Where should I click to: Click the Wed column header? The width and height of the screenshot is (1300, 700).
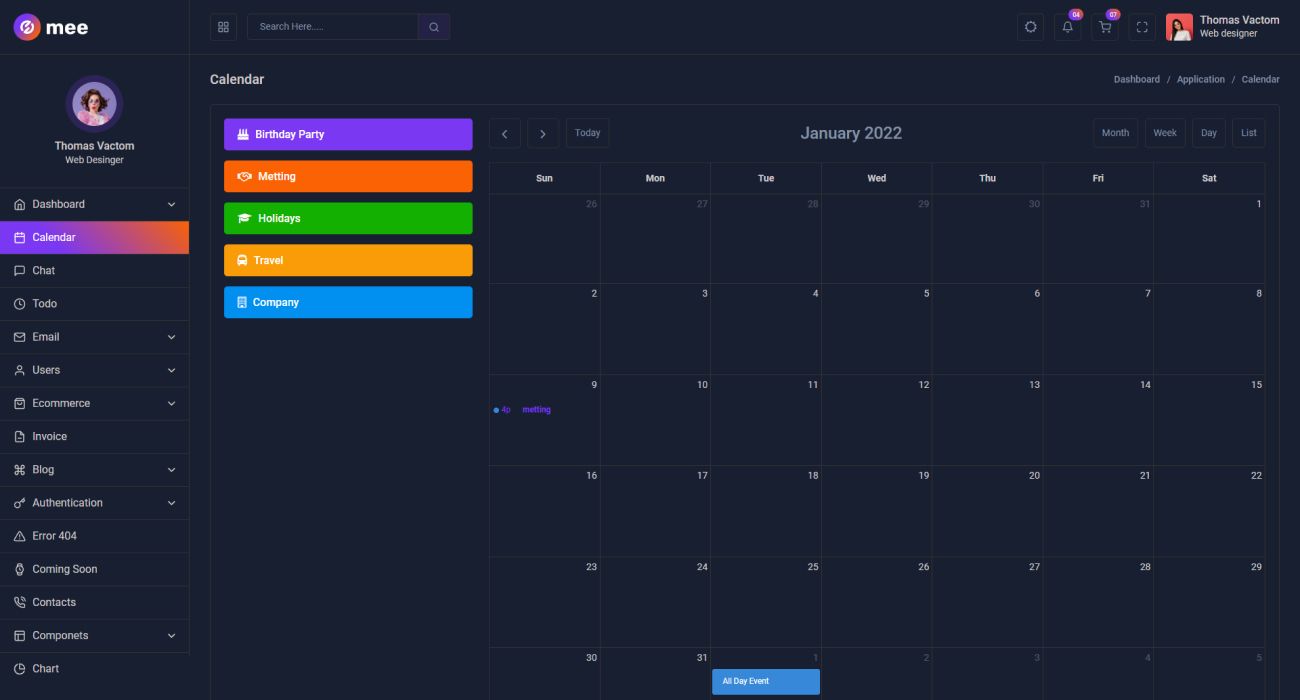[x=876, y=178]
